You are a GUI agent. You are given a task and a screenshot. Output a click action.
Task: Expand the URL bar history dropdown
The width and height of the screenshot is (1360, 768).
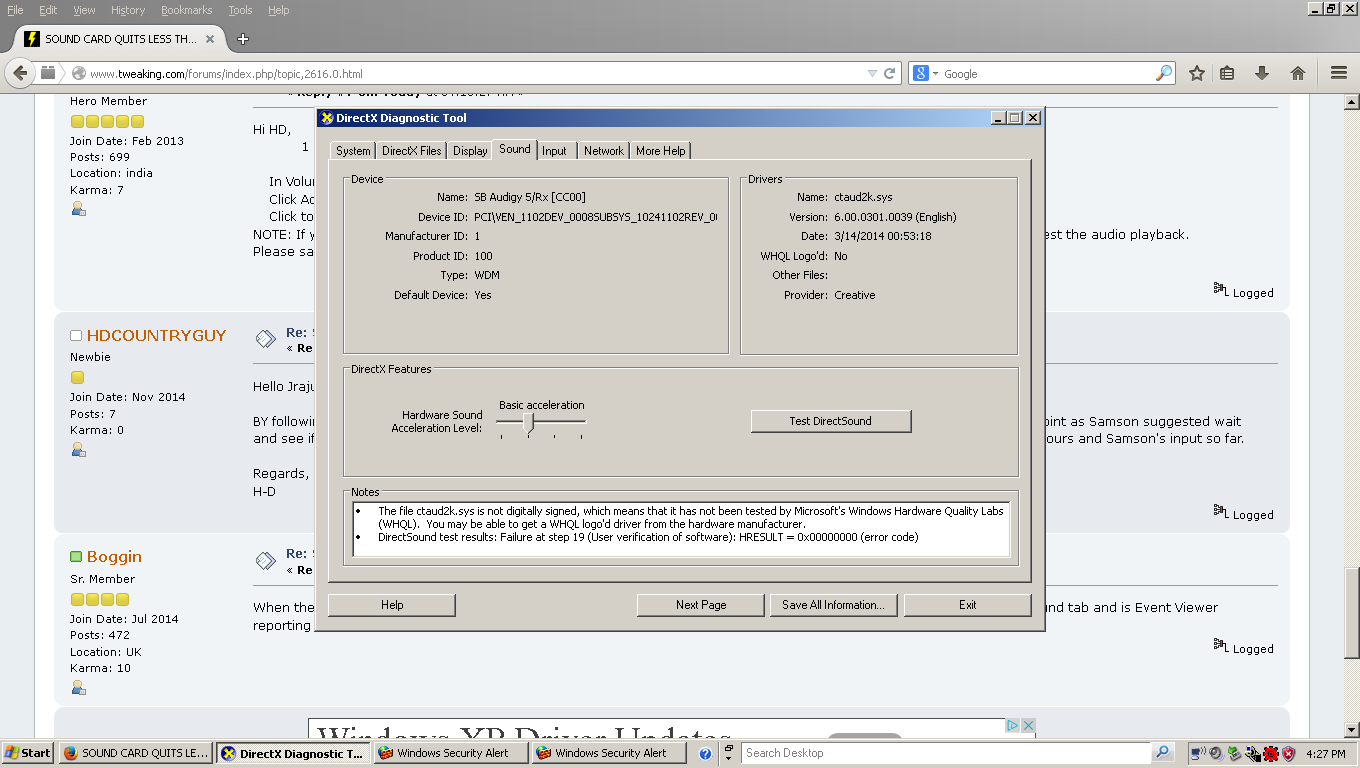coord(870,73)
